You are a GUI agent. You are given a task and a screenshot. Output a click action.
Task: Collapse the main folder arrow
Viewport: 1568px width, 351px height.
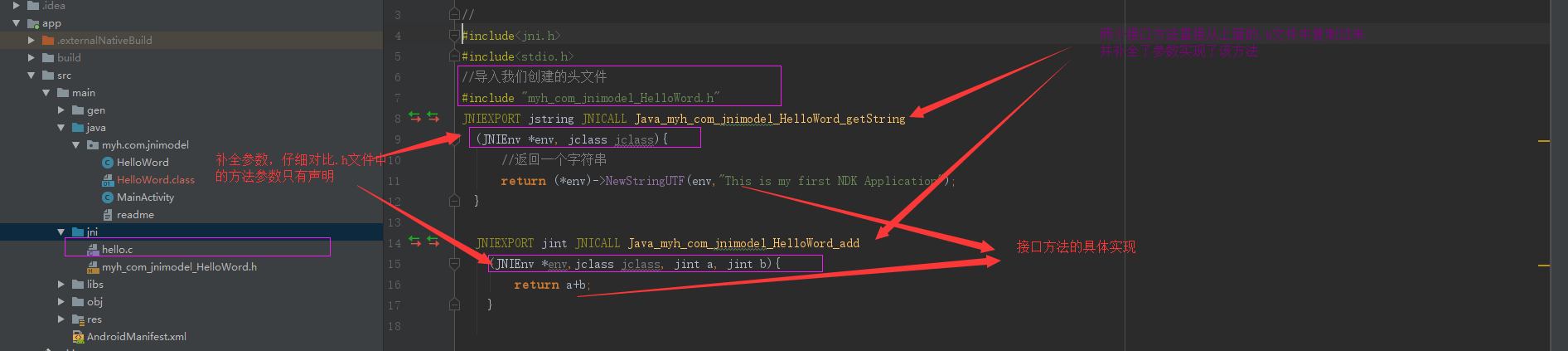click(46, 93)
